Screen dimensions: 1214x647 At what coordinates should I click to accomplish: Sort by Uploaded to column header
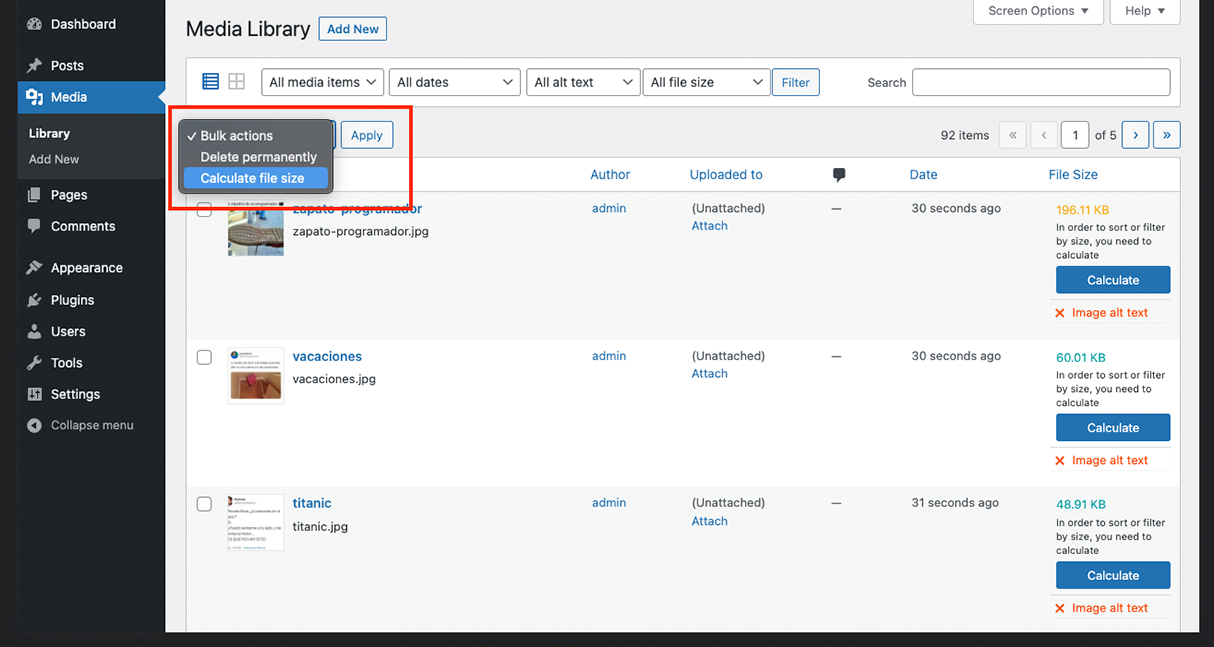point(726,174)
